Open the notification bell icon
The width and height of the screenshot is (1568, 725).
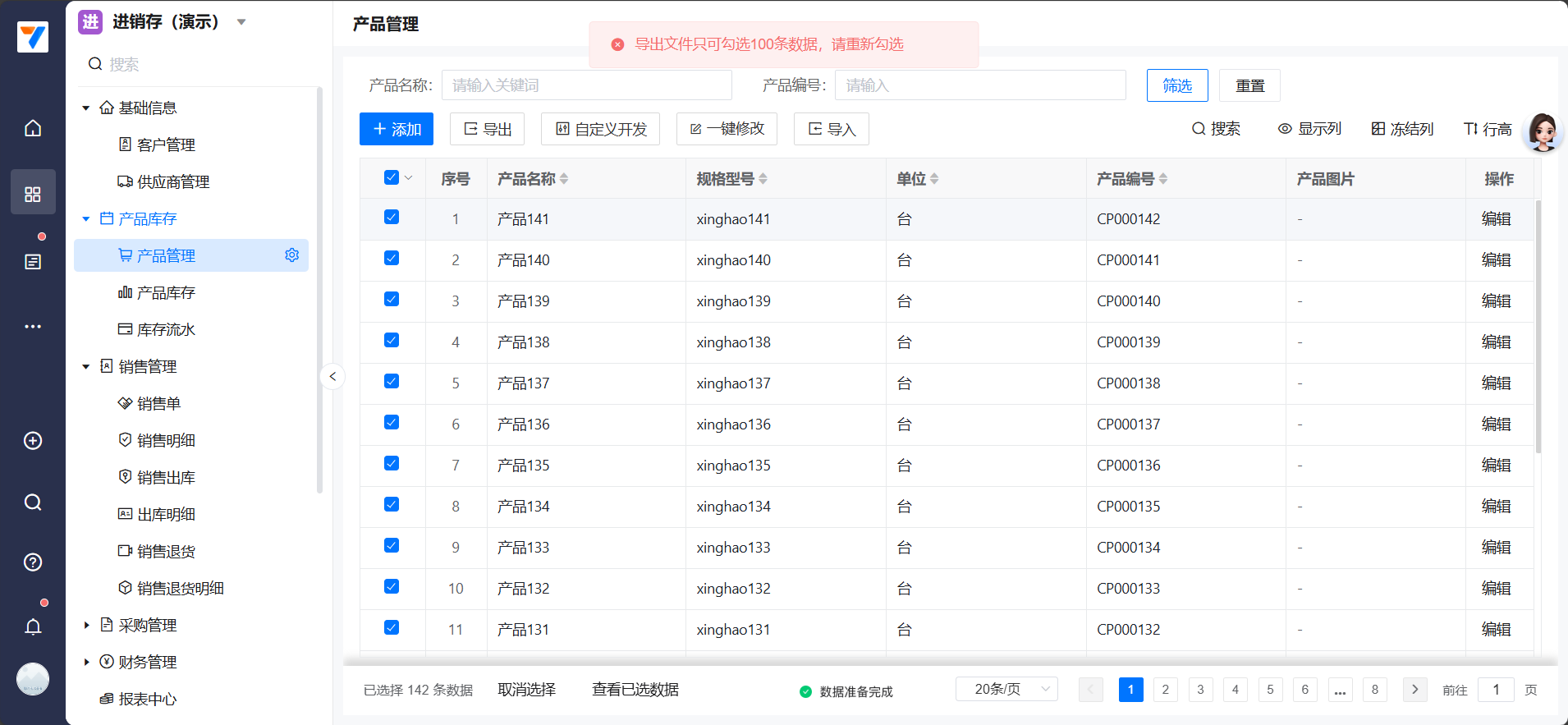pos(33,627)
